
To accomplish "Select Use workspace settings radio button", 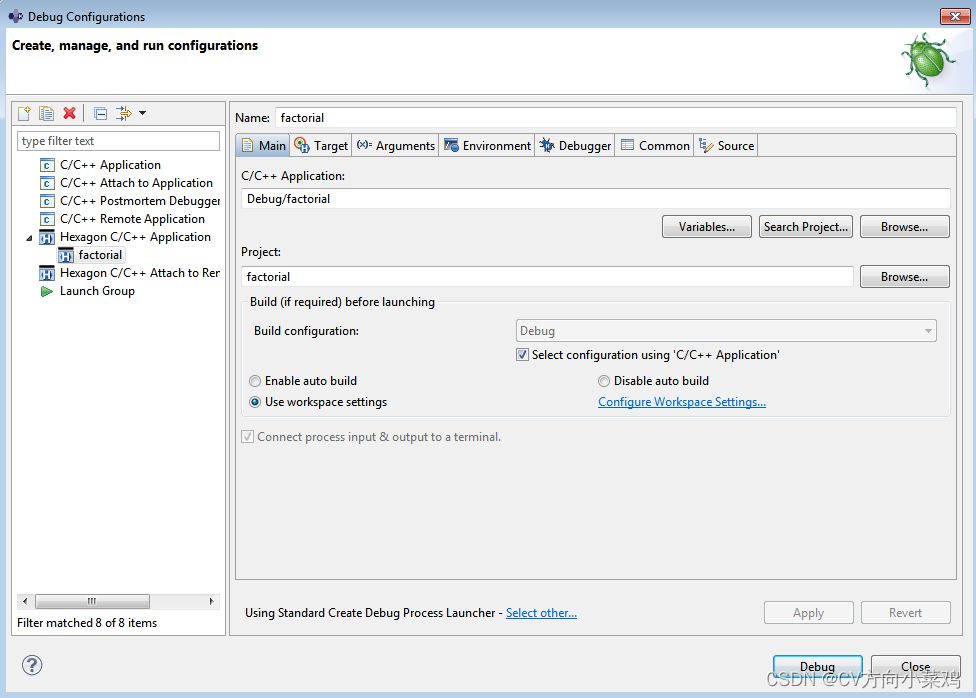I will click(255, 402).
